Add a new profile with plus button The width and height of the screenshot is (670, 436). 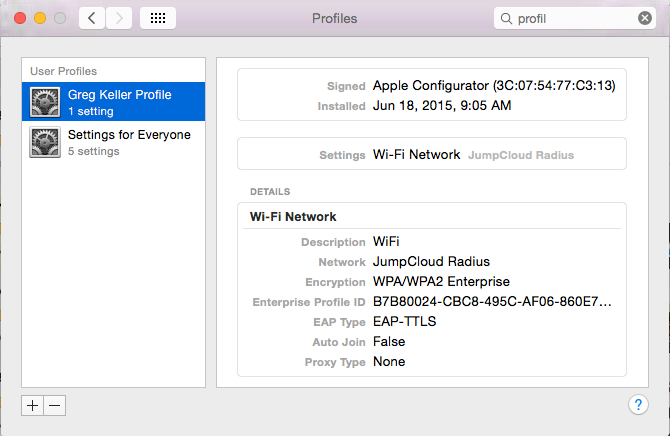click(x=32, y=405)
